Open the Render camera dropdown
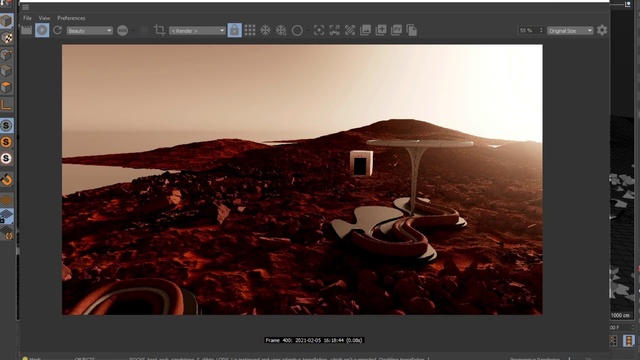This screenshot has height=360, width=640. click(197, 31)
